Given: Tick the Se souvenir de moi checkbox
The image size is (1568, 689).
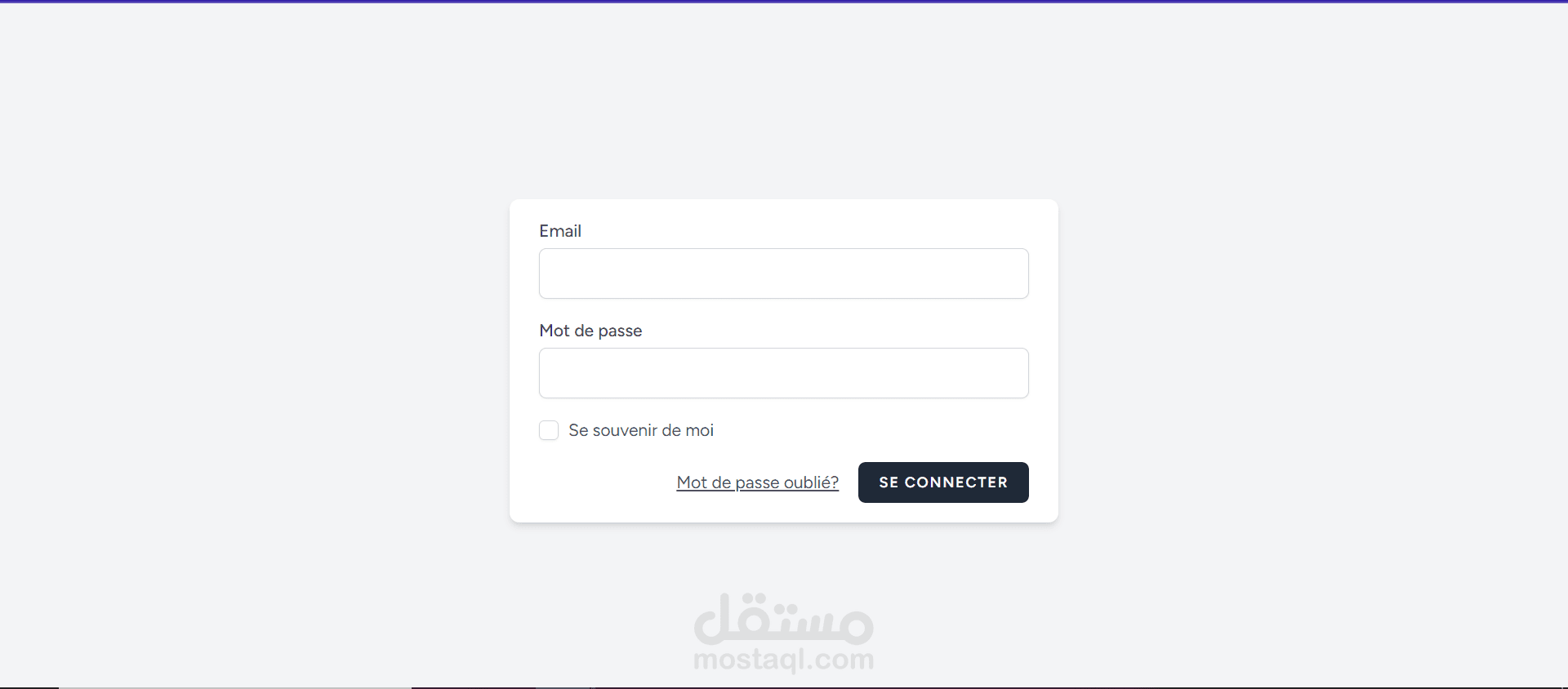Looking at the screenshot, I should [x=549, y=430].
